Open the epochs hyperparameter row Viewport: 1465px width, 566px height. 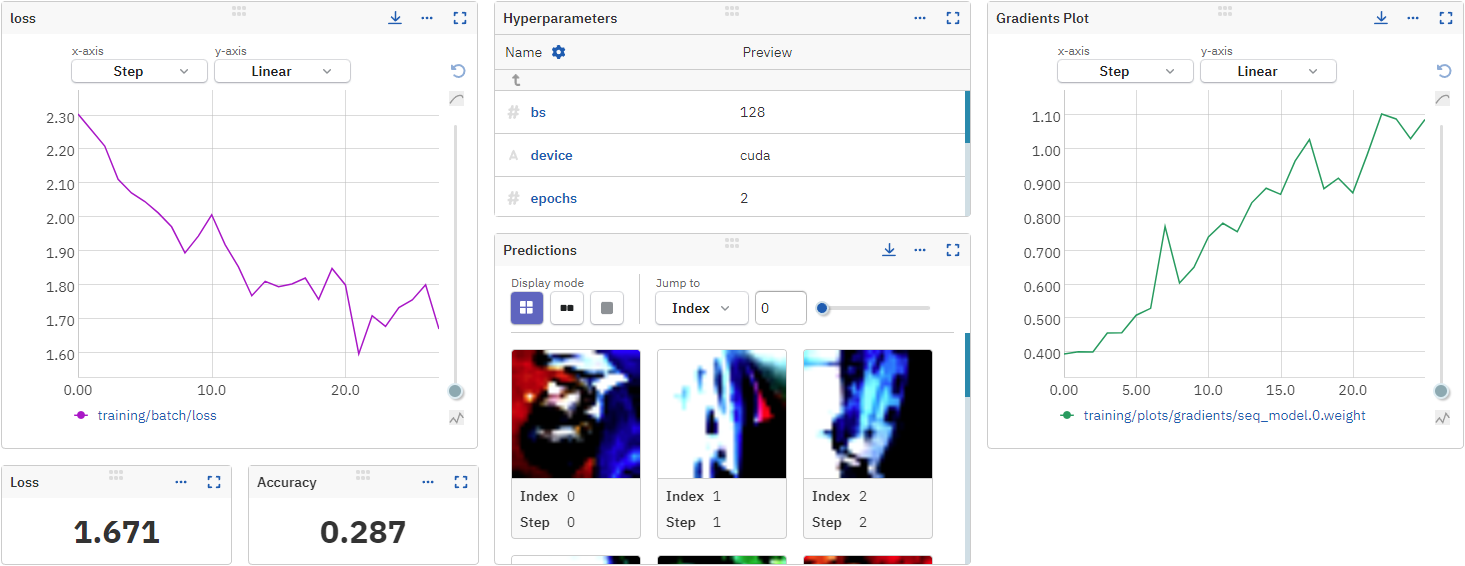coord(730,197)
